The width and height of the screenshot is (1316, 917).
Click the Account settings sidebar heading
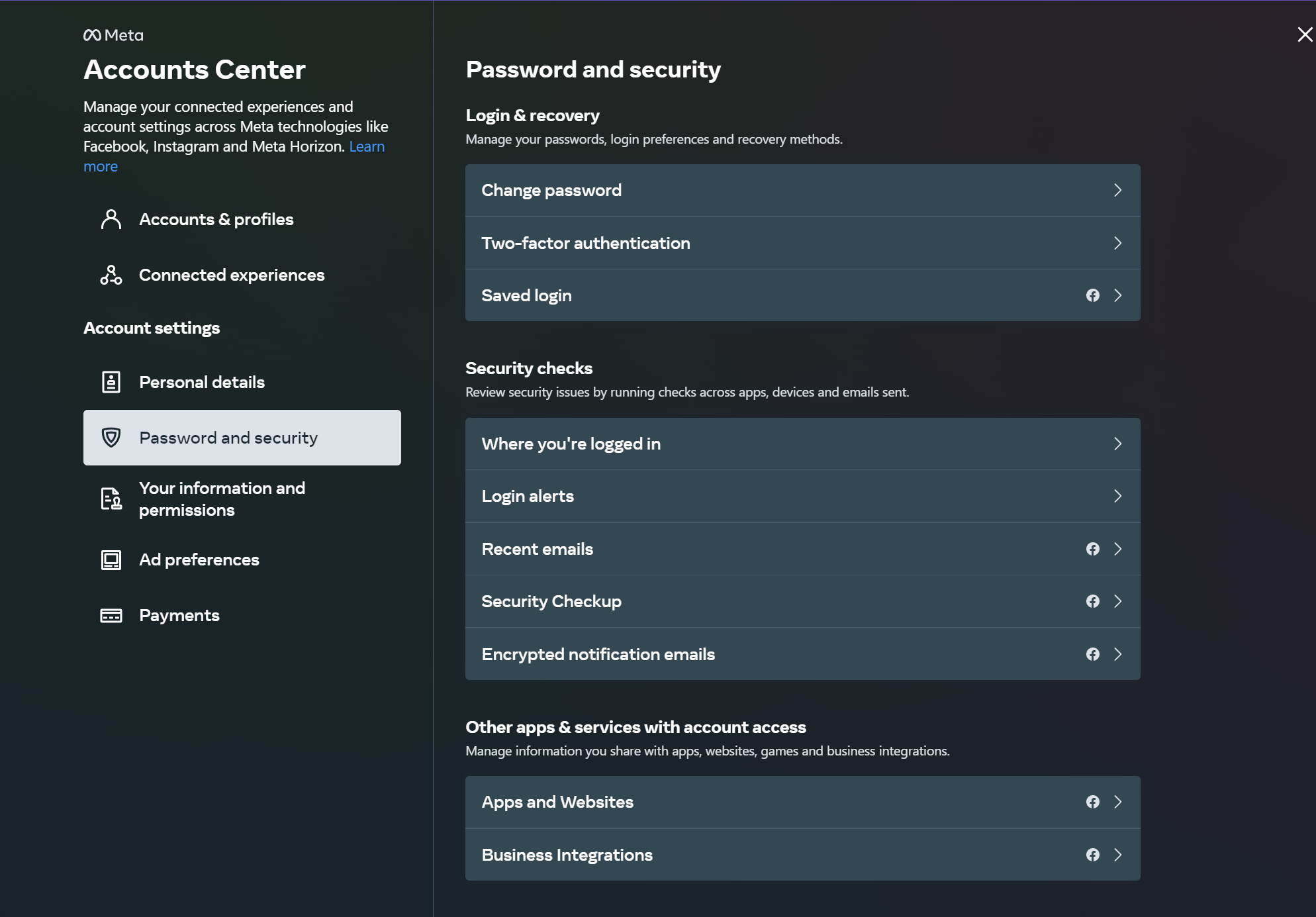click(x=152, y=328)
